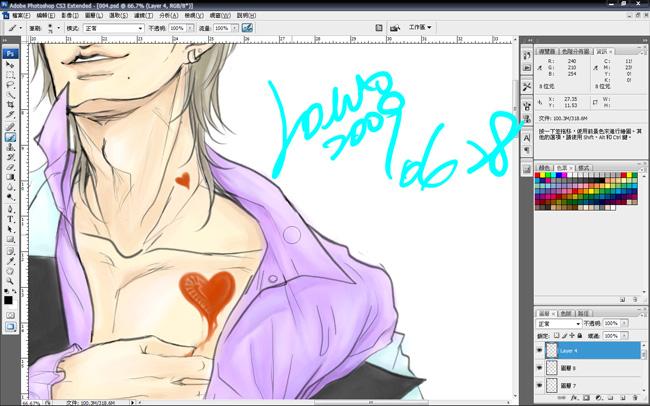Toggle airbrush mode in options bar
The image size is (650, 406).
247,28
